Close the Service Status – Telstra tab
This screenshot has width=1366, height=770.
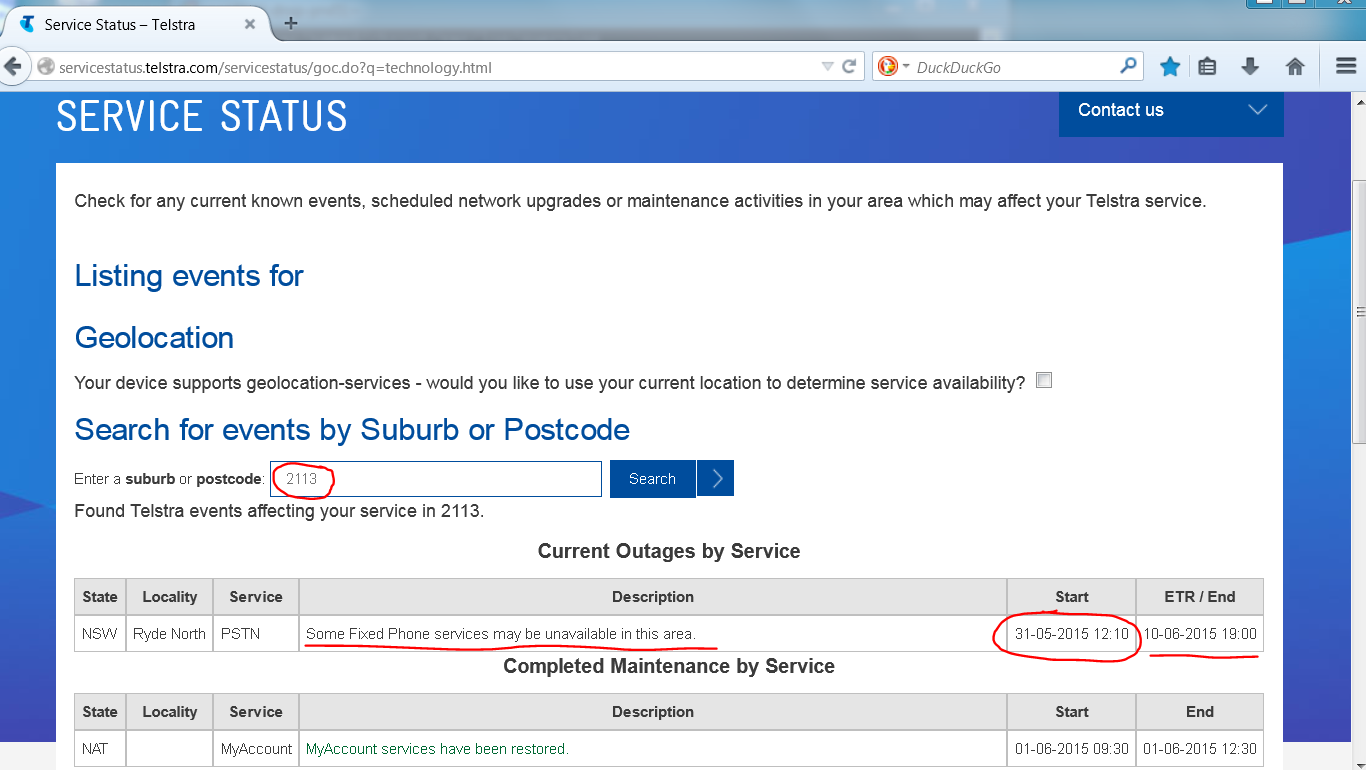(x=250, y=24)
